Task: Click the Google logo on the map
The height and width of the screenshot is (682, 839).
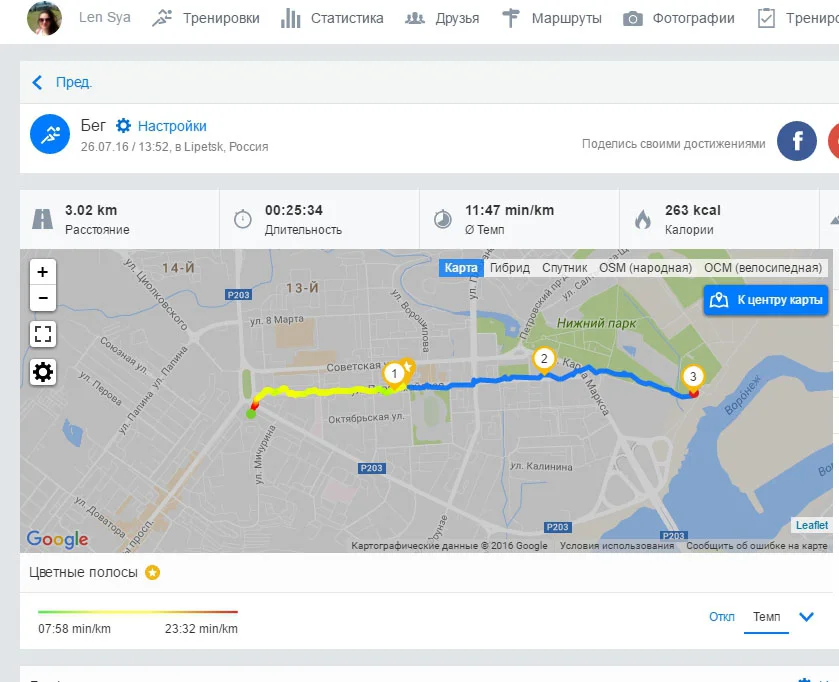Action: [57, 539]
